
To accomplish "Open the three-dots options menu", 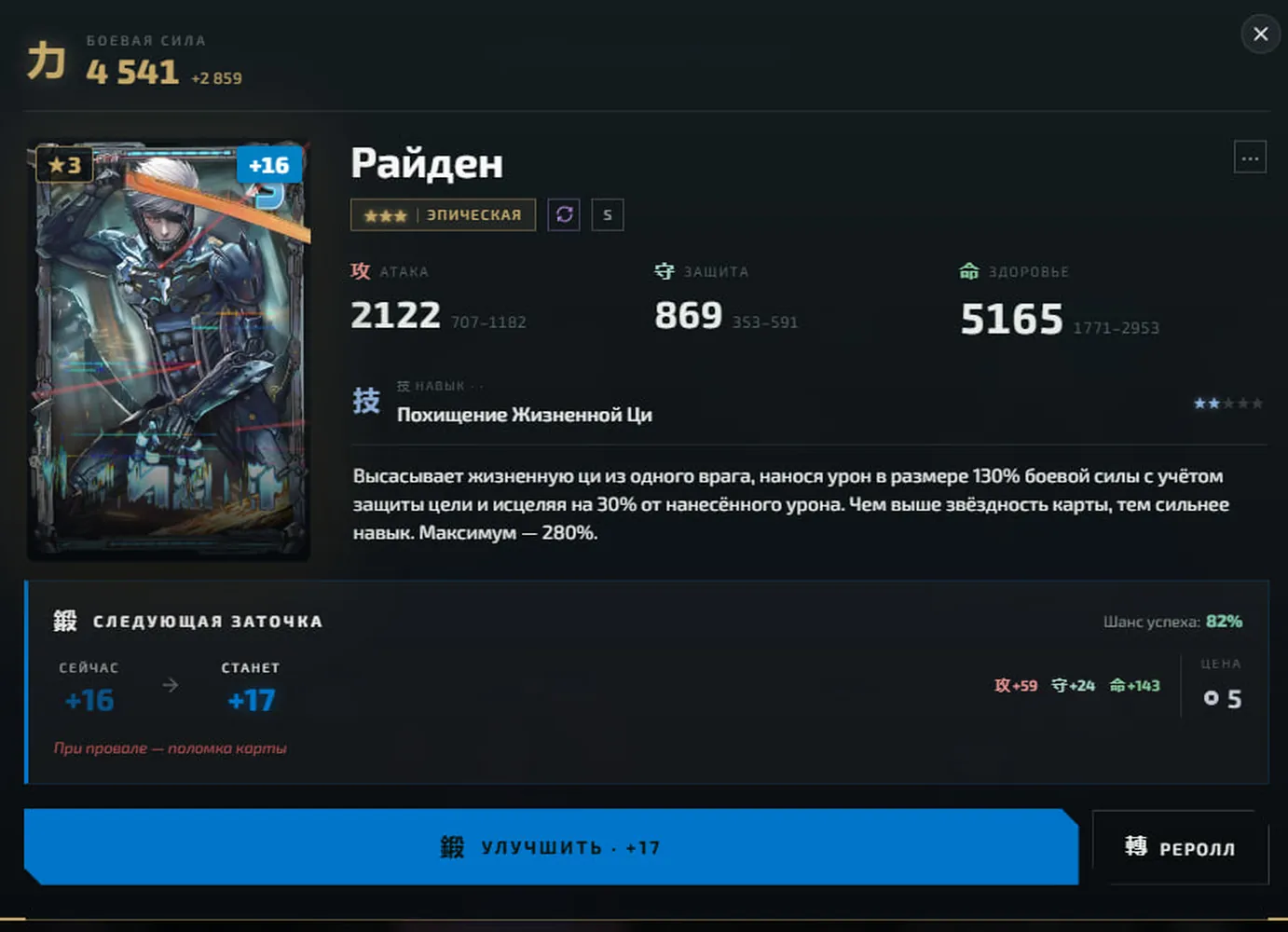I will click(x=1250, y=158).
